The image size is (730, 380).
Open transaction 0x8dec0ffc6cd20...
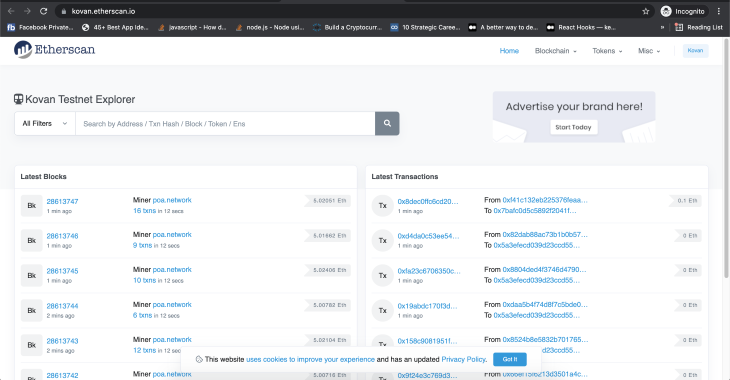pyautogui.click(x=428, y=201)
